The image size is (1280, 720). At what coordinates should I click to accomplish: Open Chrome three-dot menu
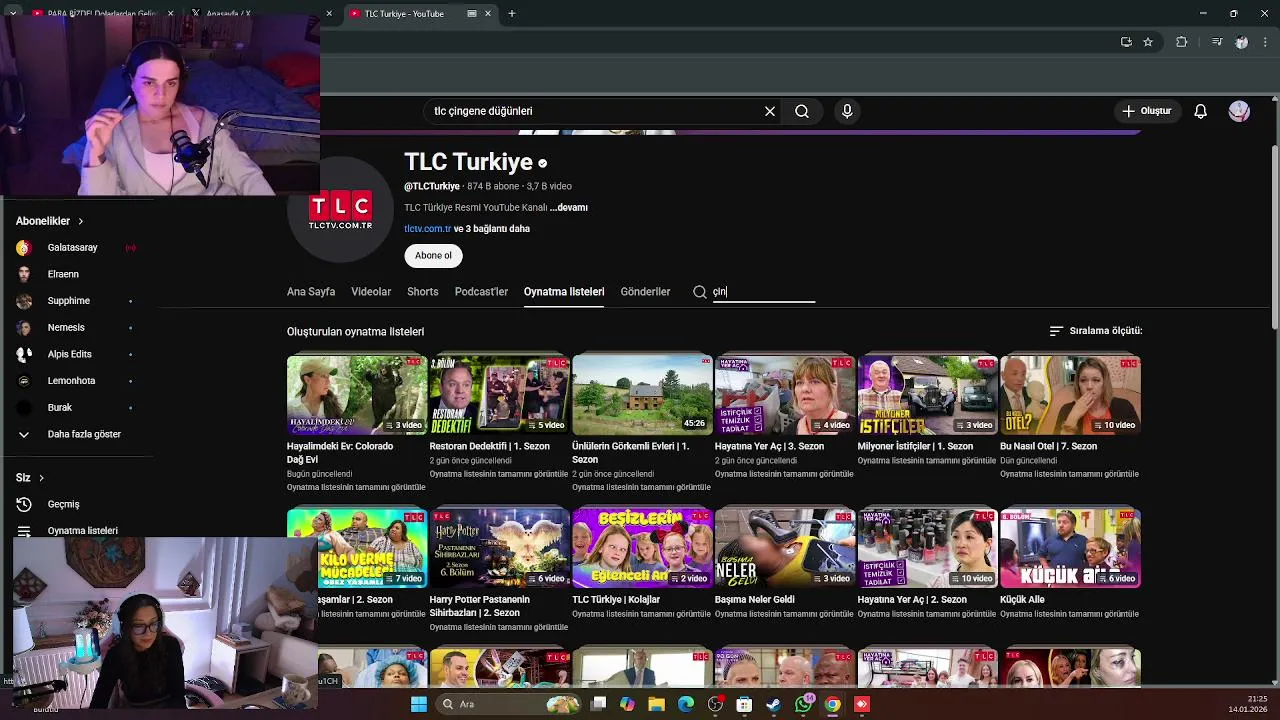click(1266, 42)
